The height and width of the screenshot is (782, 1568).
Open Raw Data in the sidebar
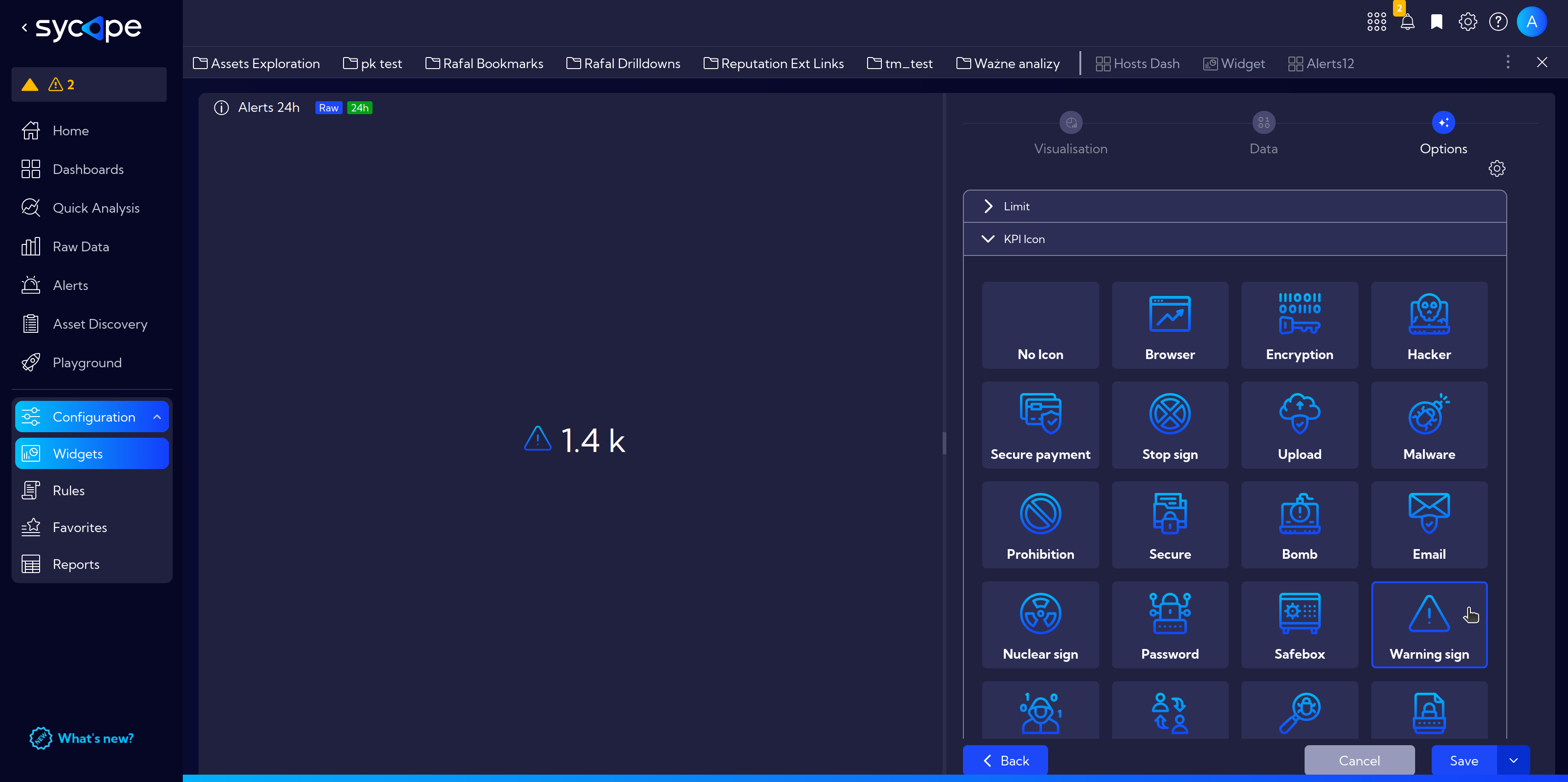tap(88, 246)
